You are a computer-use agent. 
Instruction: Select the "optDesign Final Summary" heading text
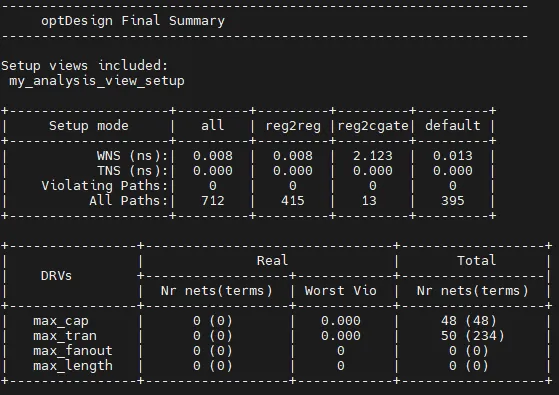pos(133,21)
